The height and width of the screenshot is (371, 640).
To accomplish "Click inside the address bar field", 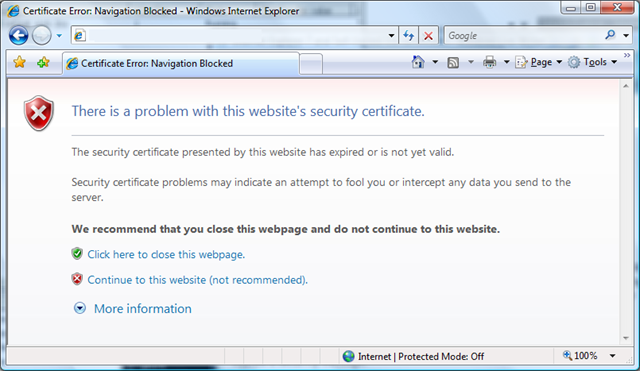I will pos(235,36).
